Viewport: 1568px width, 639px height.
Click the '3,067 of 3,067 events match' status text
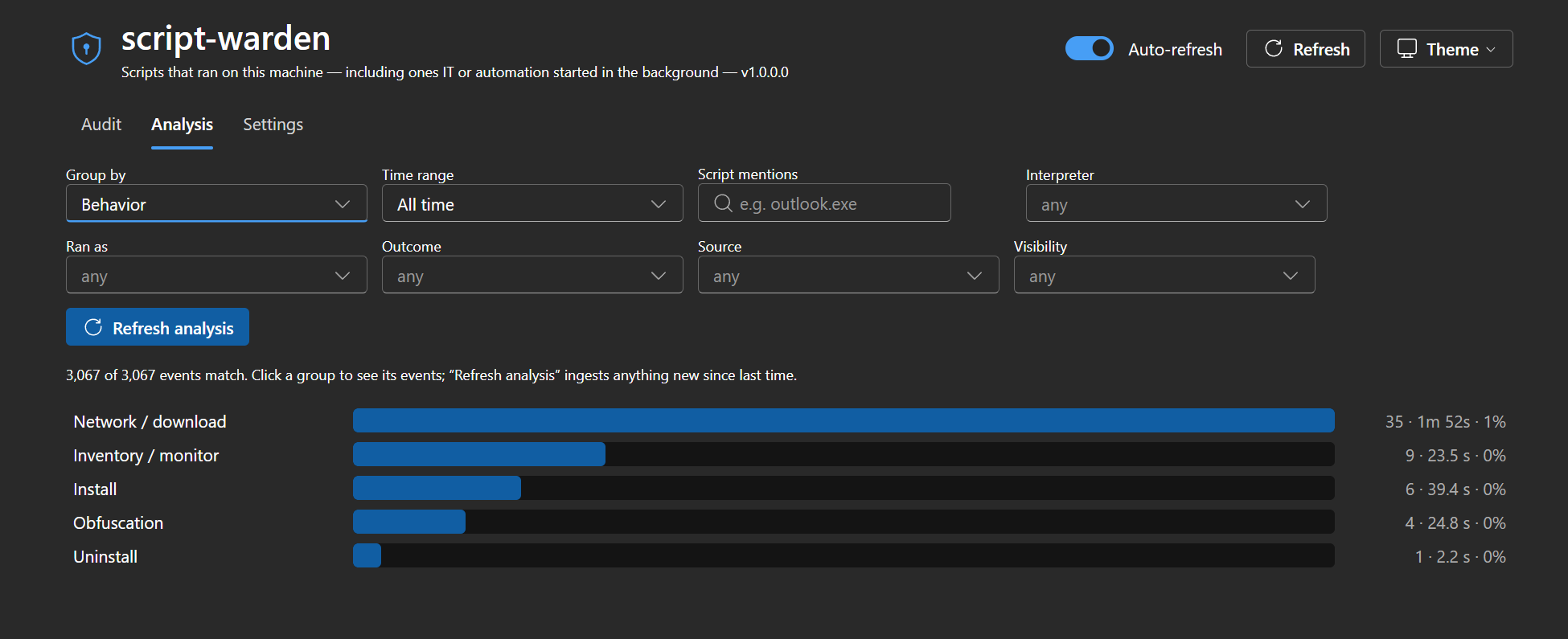point(157,375)
